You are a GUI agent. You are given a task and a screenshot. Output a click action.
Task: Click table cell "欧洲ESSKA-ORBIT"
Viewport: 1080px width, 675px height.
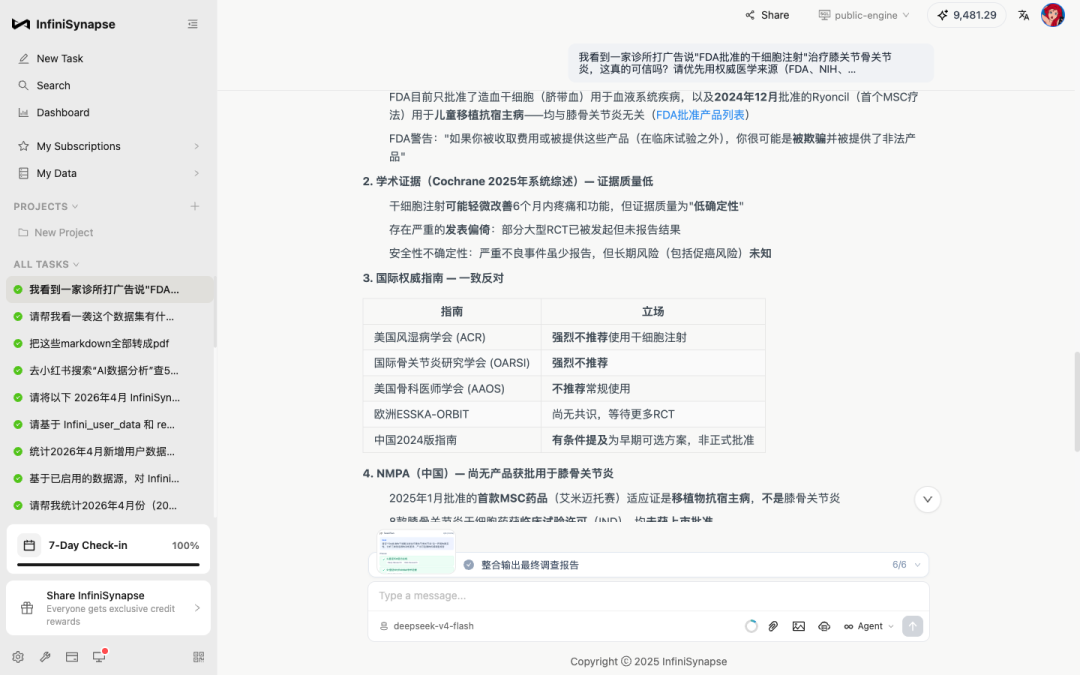coord(452,414)
